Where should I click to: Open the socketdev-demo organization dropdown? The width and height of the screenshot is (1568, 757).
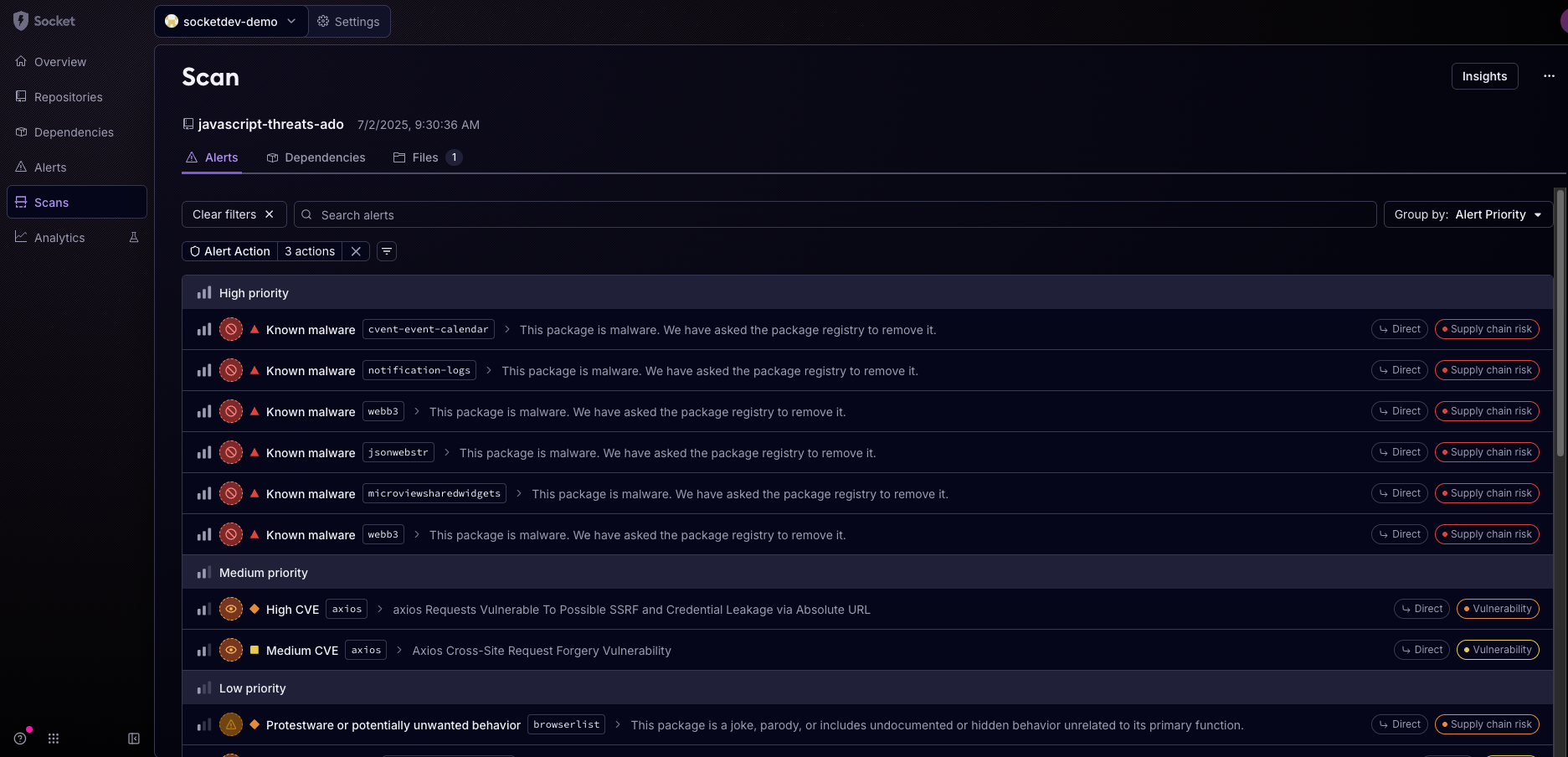[x=231, y=21]
